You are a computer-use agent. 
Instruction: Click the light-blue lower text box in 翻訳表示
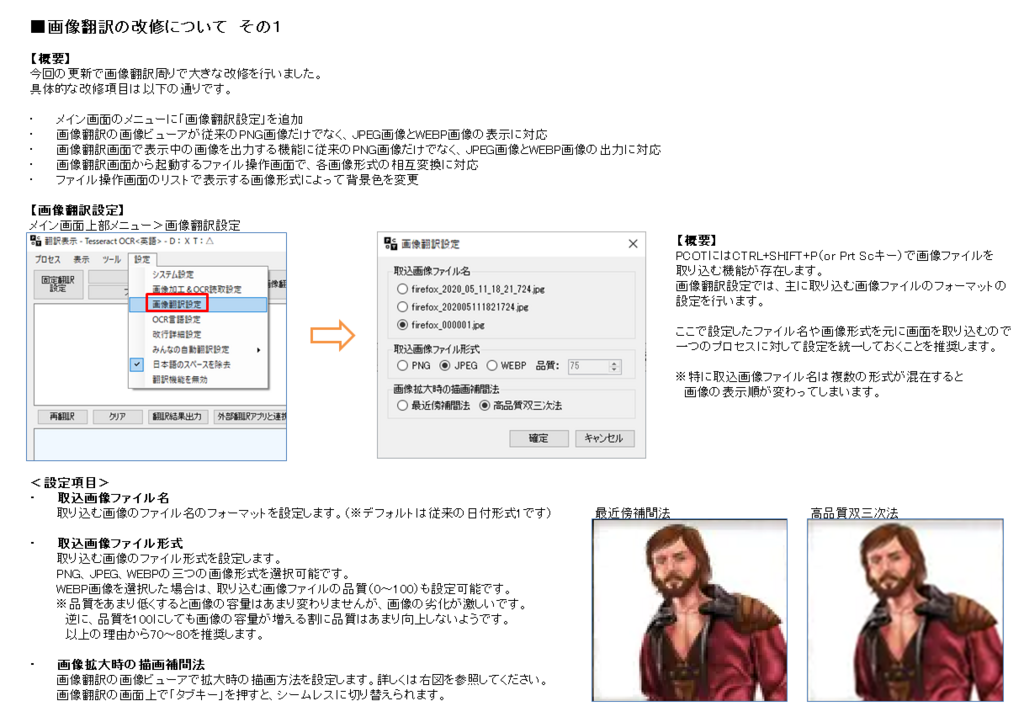point(160,444)
